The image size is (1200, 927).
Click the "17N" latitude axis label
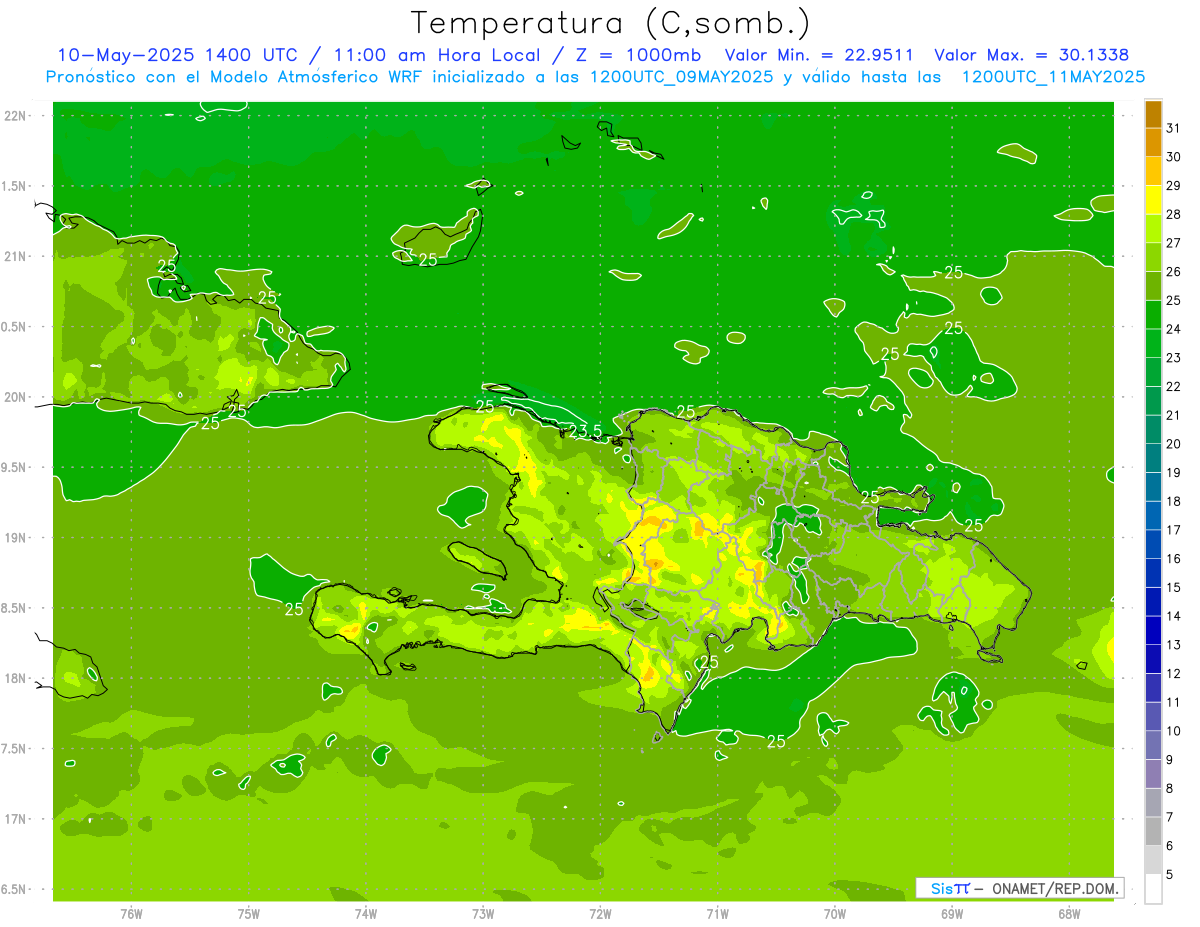click(16, 819)
